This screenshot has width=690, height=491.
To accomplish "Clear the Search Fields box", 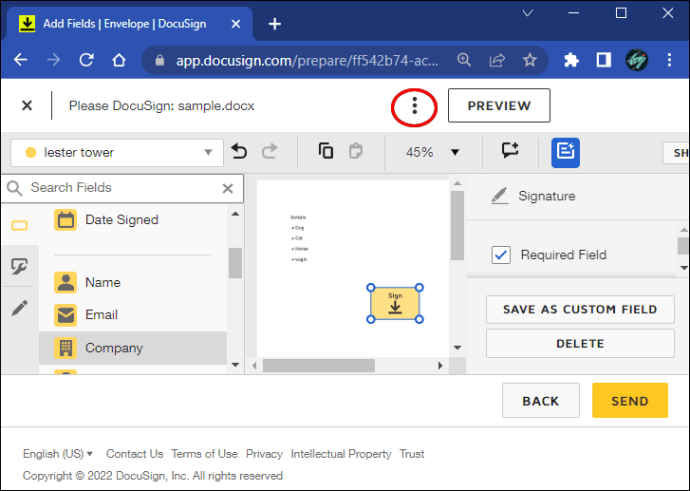I will tap(228, 189).
